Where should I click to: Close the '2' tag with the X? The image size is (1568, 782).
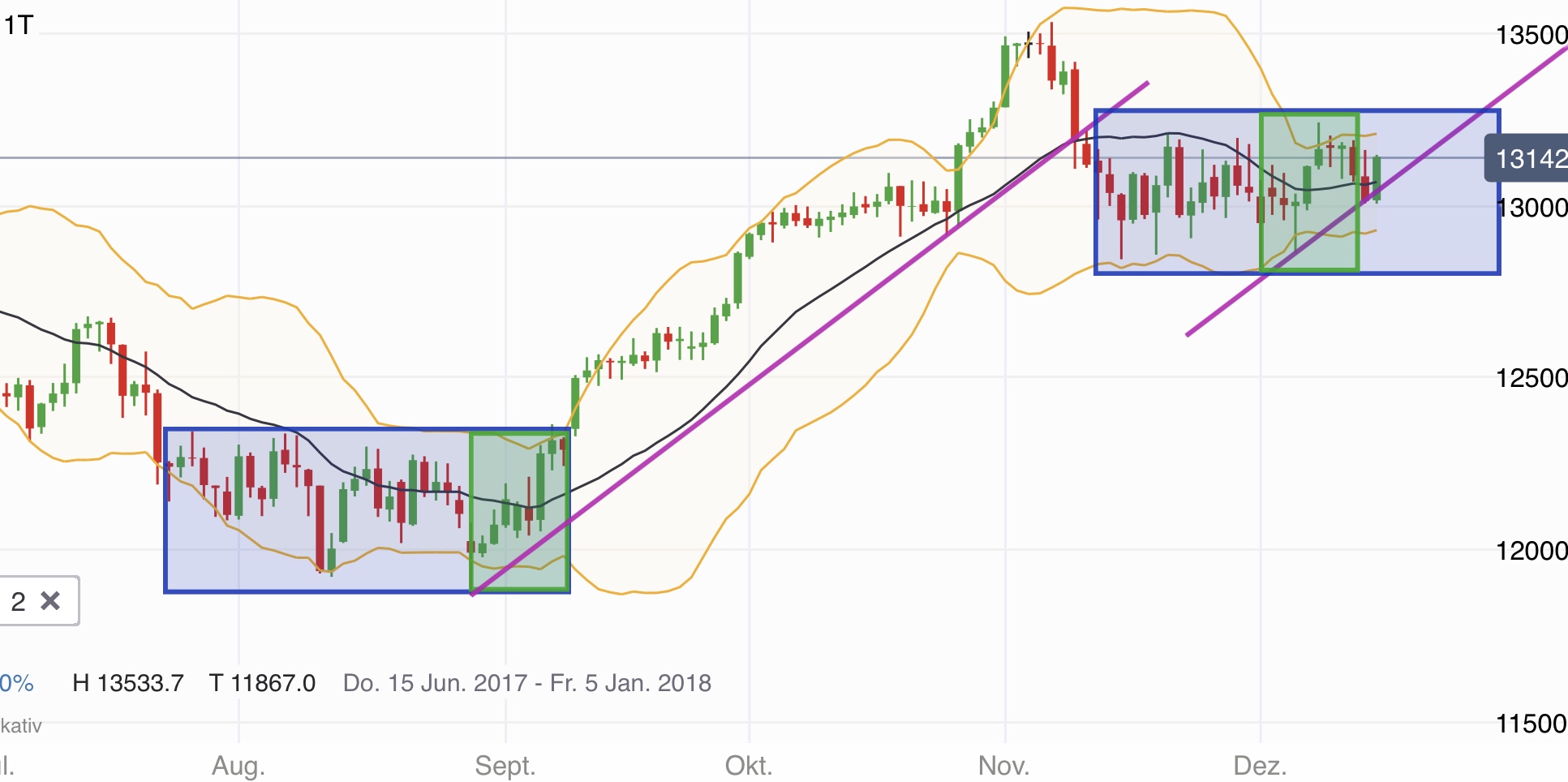(x=50, y=601)
